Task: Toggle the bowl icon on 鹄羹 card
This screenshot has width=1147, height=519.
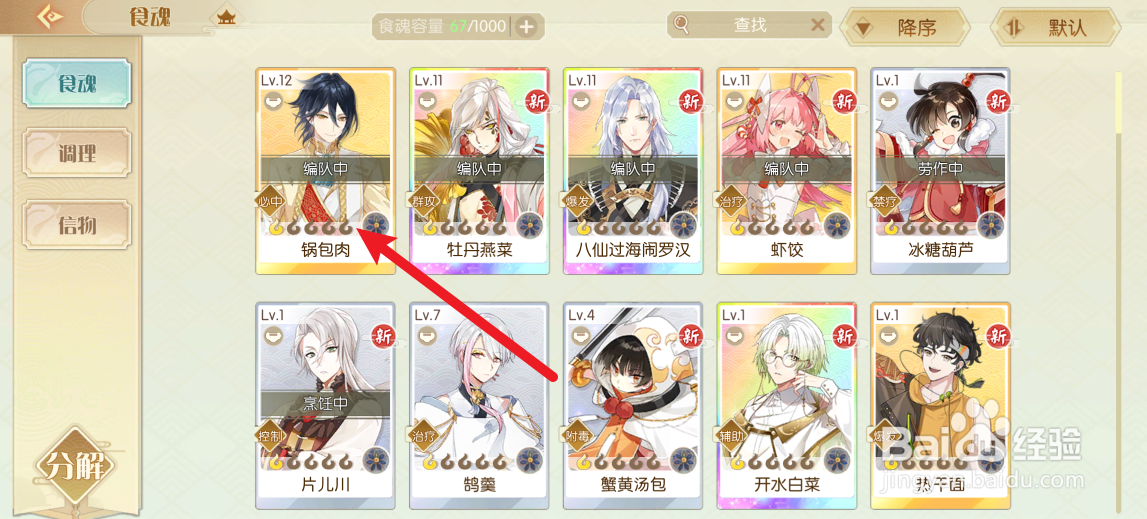Action: click(428, 335)
